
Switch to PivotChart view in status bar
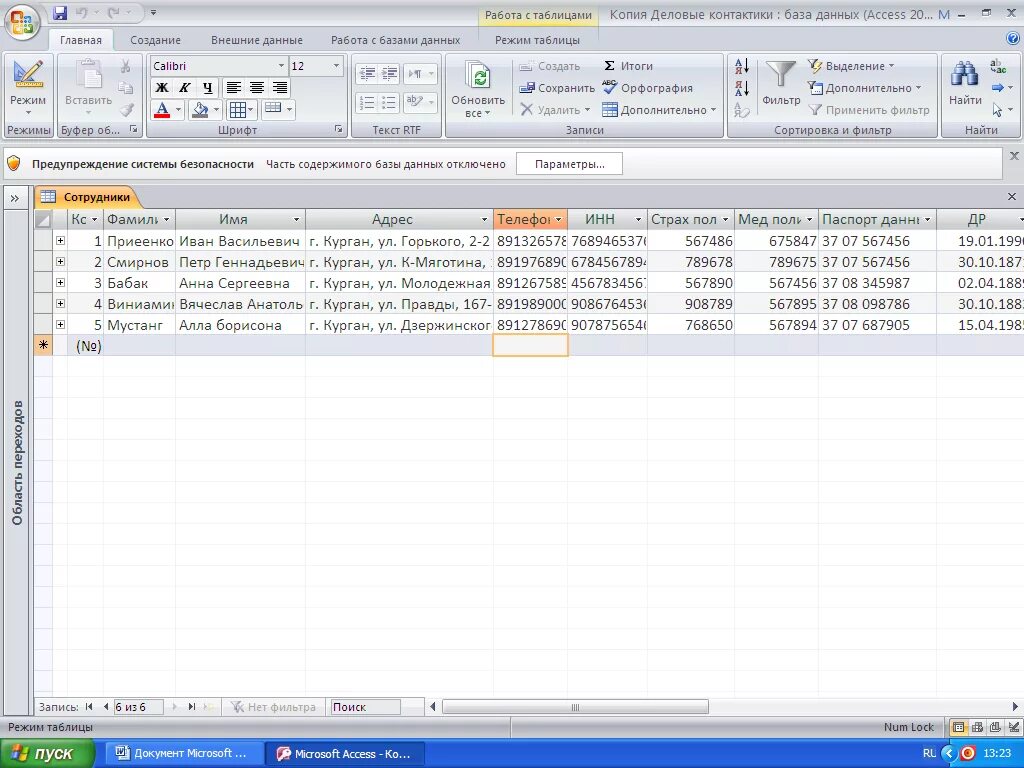[x=995, y=727]
